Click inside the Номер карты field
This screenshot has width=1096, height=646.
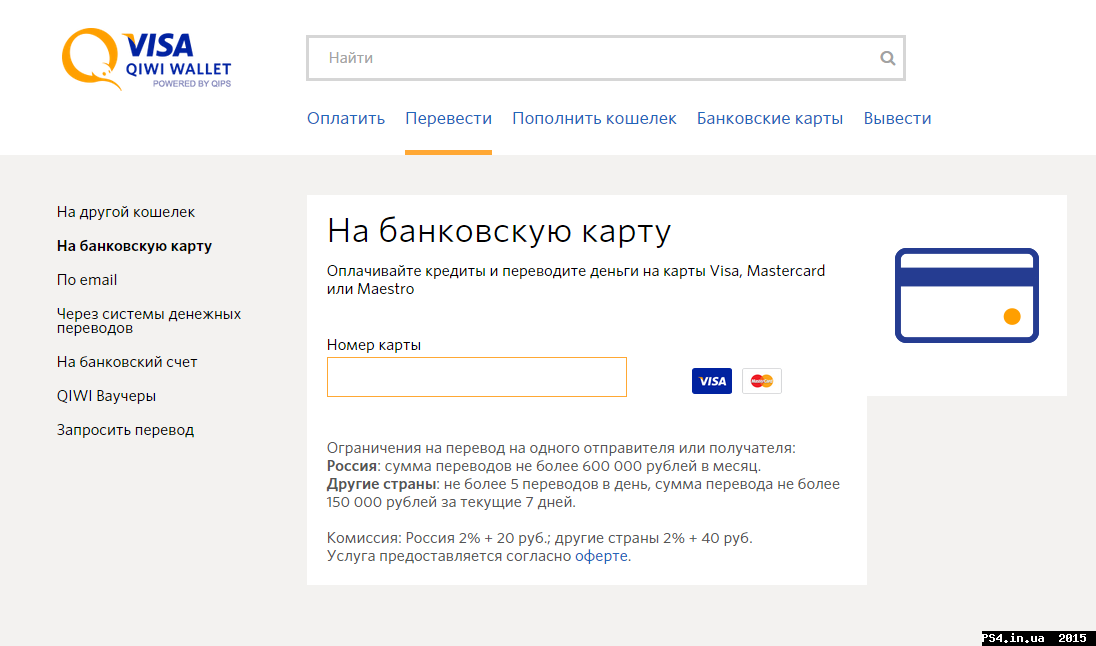[x=476, y=377]
